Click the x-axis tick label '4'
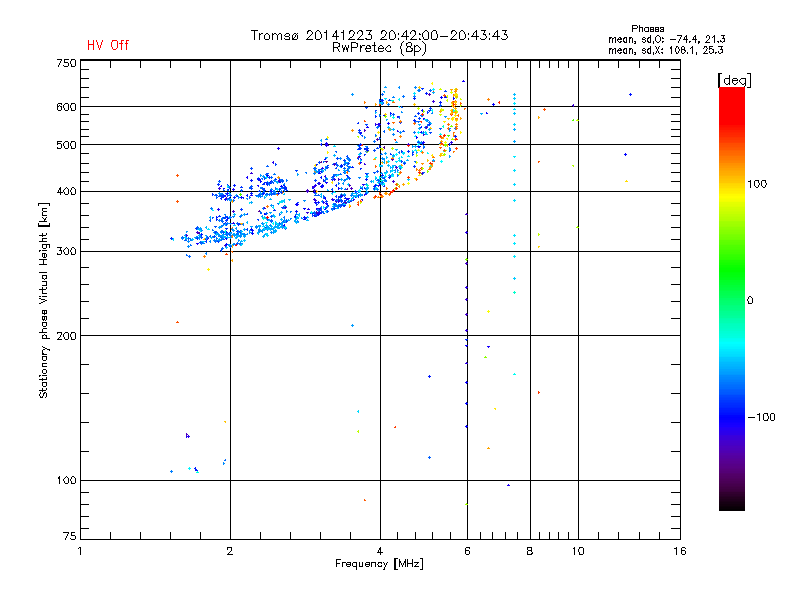 [x=380, y=551]
